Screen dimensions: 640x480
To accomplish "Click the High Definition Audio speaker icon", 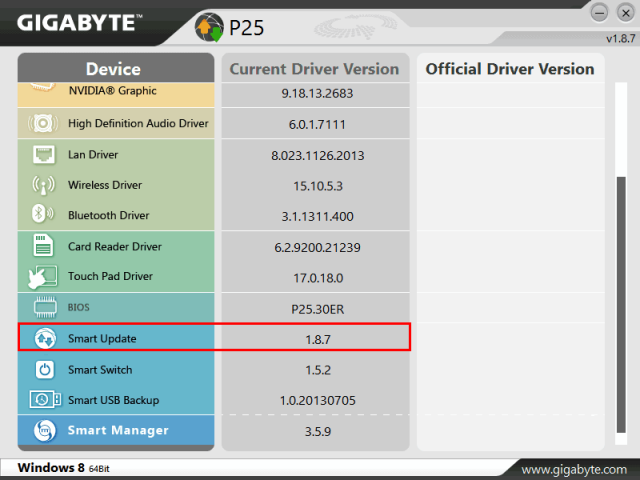I will point(43,123).
